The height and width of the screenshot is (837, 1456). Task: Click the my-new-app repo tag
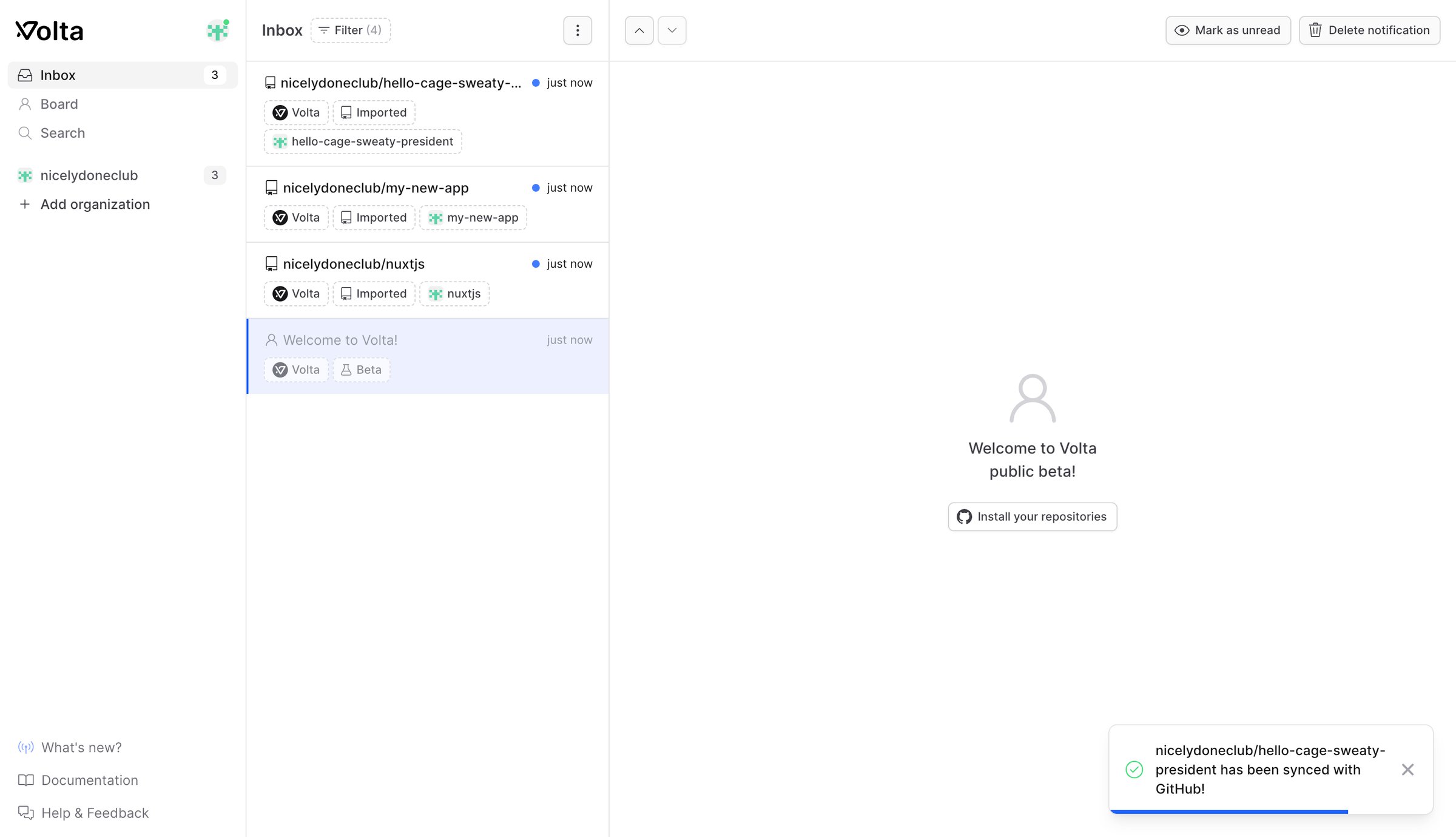(473, 218)
